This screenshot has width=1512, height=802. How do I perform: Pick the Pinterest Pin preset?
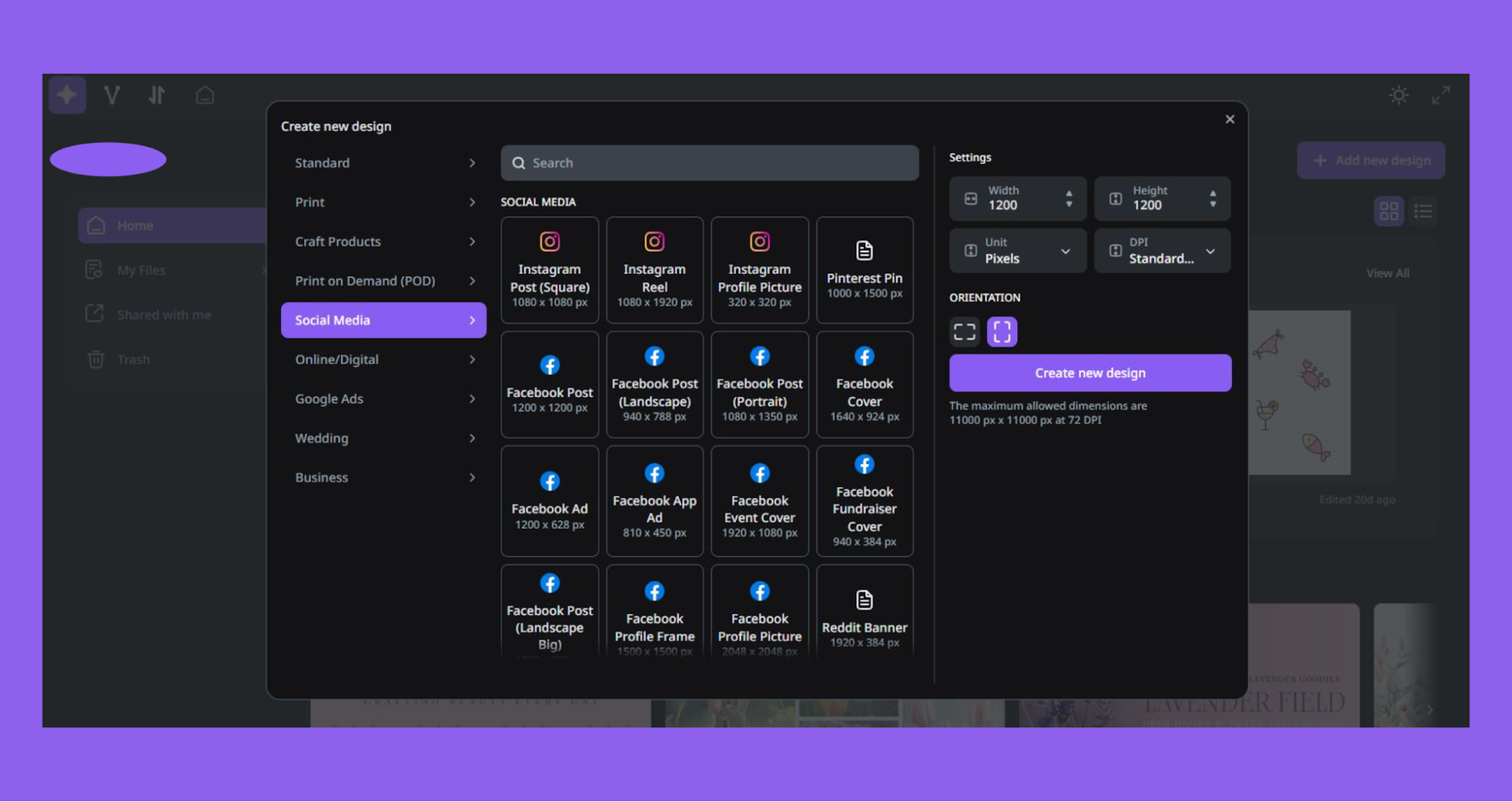point(865,270)
